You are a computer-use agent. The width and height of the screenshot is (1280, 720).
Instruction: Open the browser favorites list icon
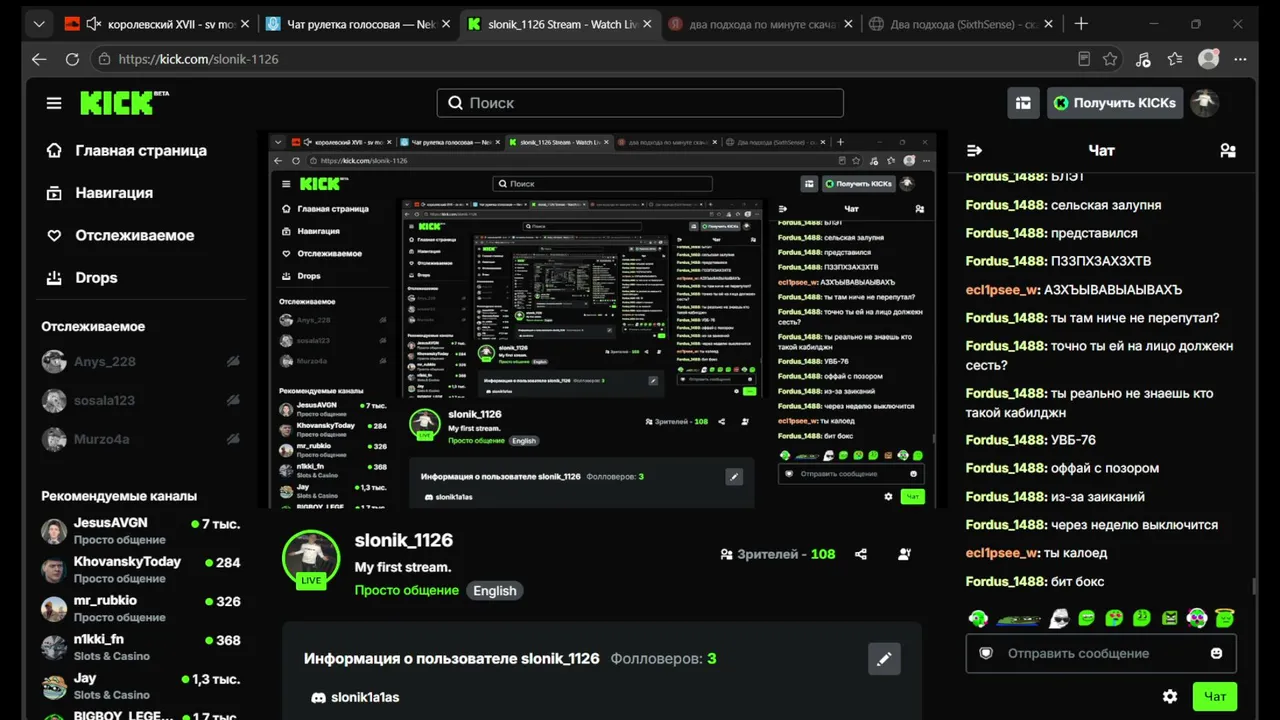[1175, 59]
